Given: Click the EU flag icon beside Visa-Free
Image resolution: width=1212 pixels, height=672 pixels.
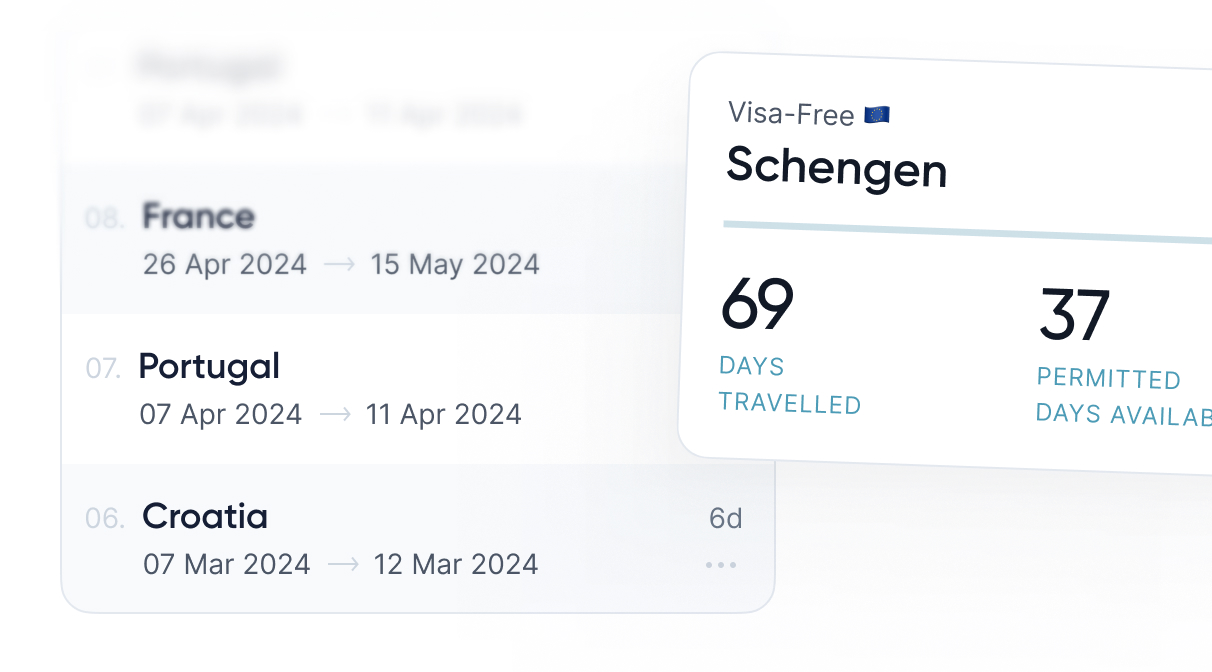Looking at the screenshot, I should click(x=877, y=115).
